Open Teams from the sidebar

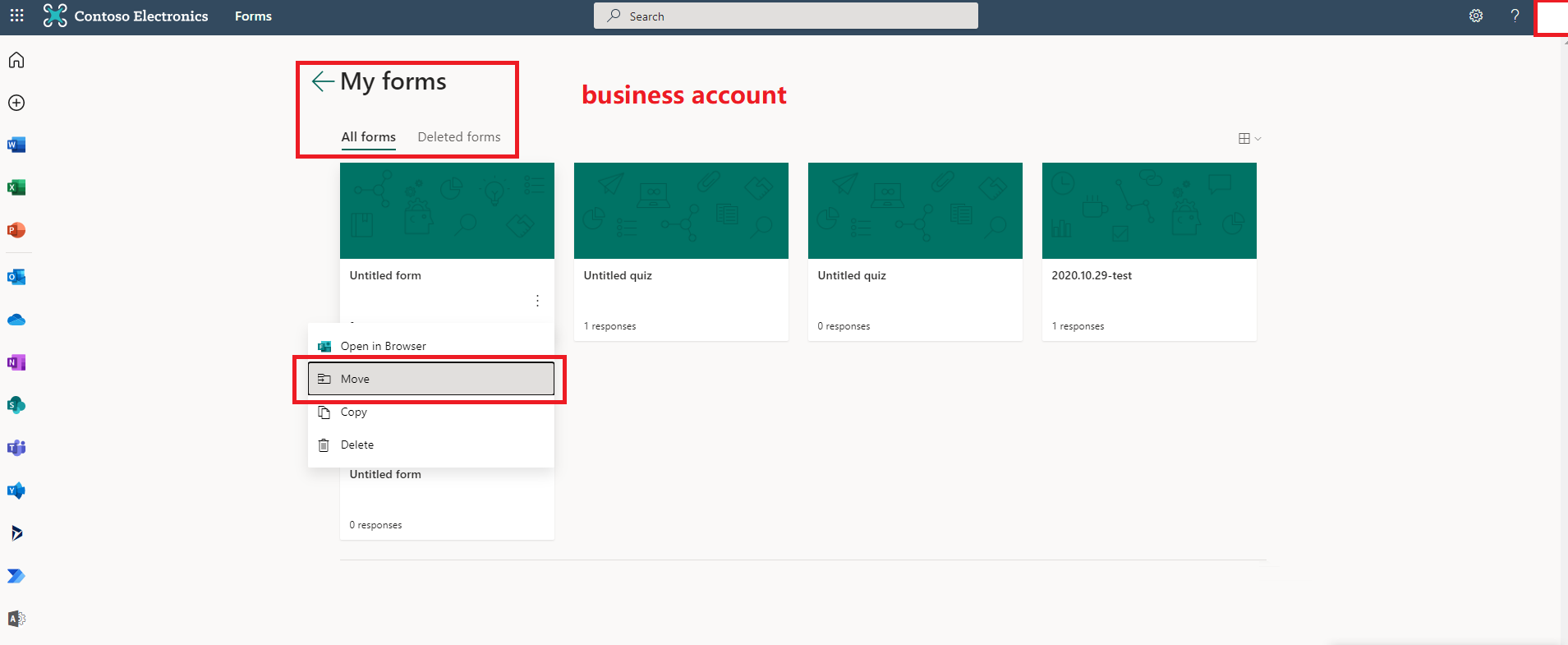(x=16, y=448)
